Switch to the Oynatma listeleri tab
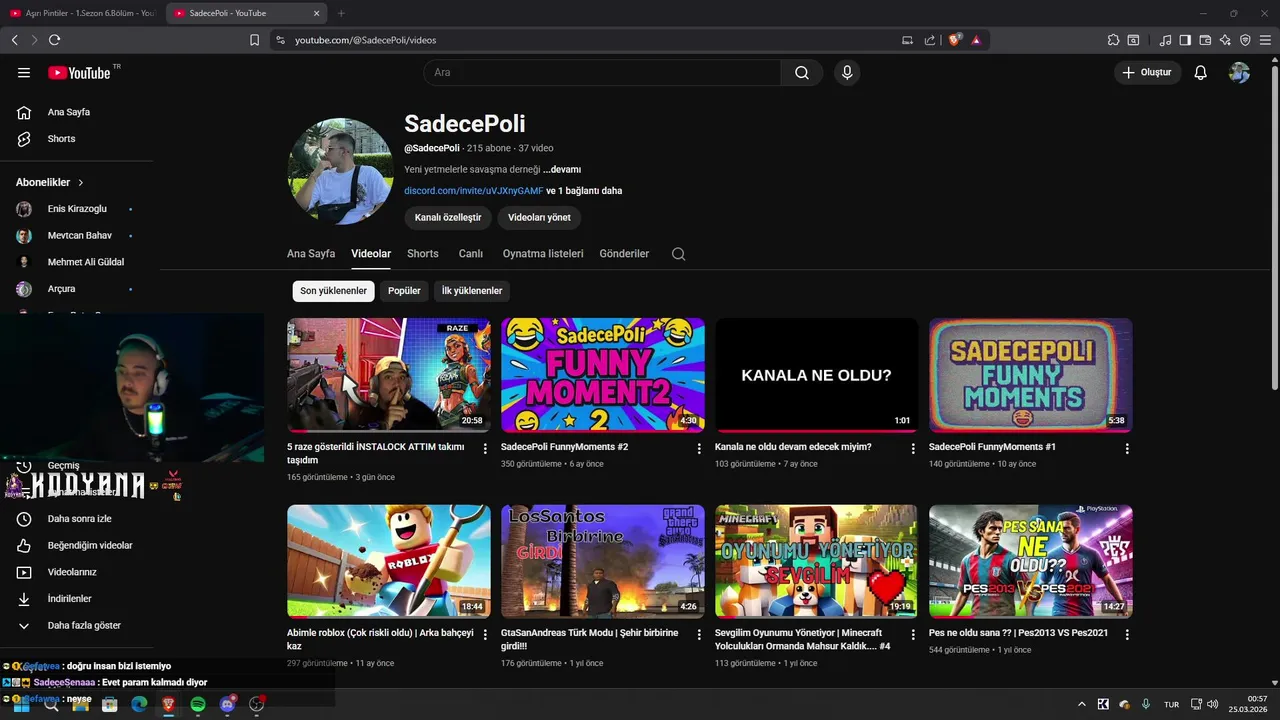Image resolution: width=1280 pixels, height=720 pixels. coord(543,254)
